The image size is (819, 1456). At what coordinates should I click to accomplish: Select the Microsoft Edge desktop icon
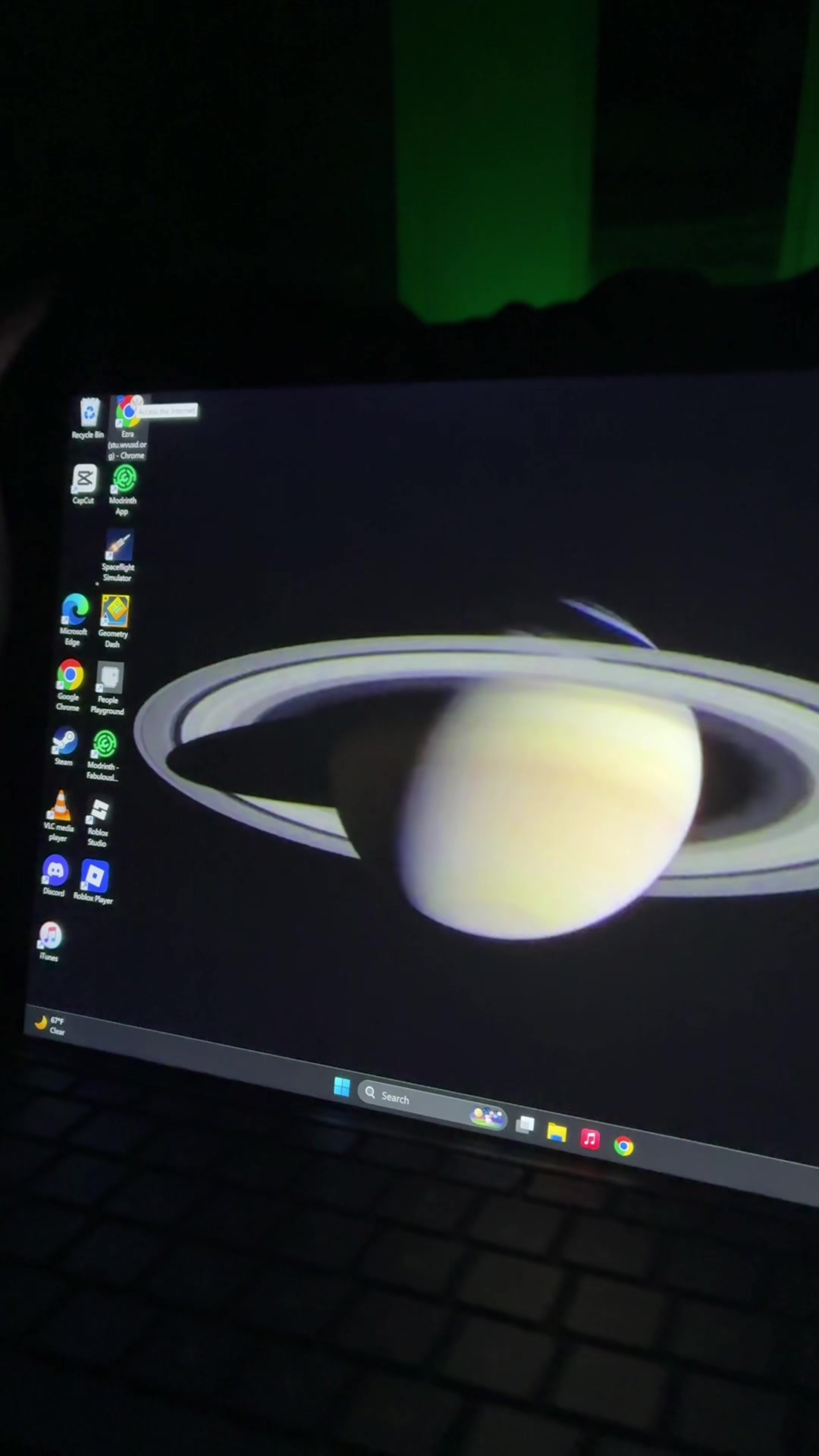[74, 620]
